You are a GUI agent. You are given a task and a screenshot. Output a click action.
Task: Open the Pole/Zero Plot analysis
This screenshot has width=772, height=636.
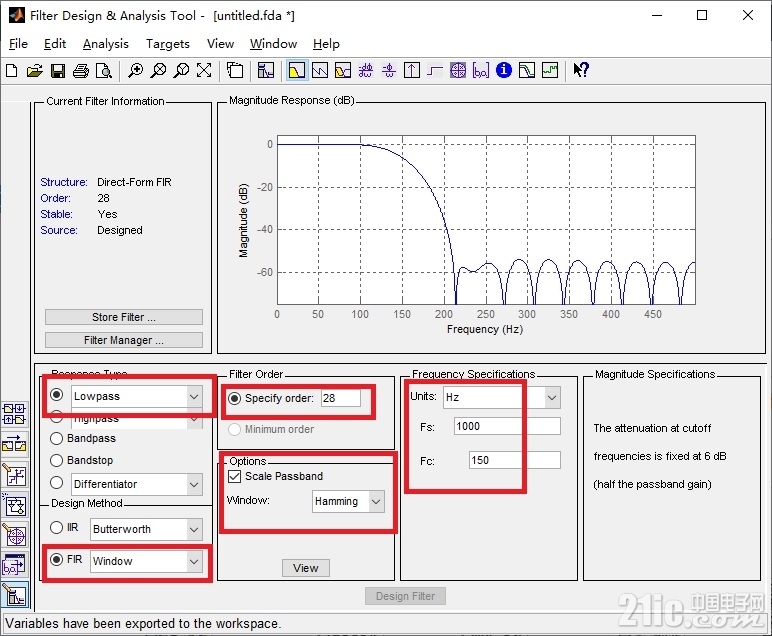[458, 70]
